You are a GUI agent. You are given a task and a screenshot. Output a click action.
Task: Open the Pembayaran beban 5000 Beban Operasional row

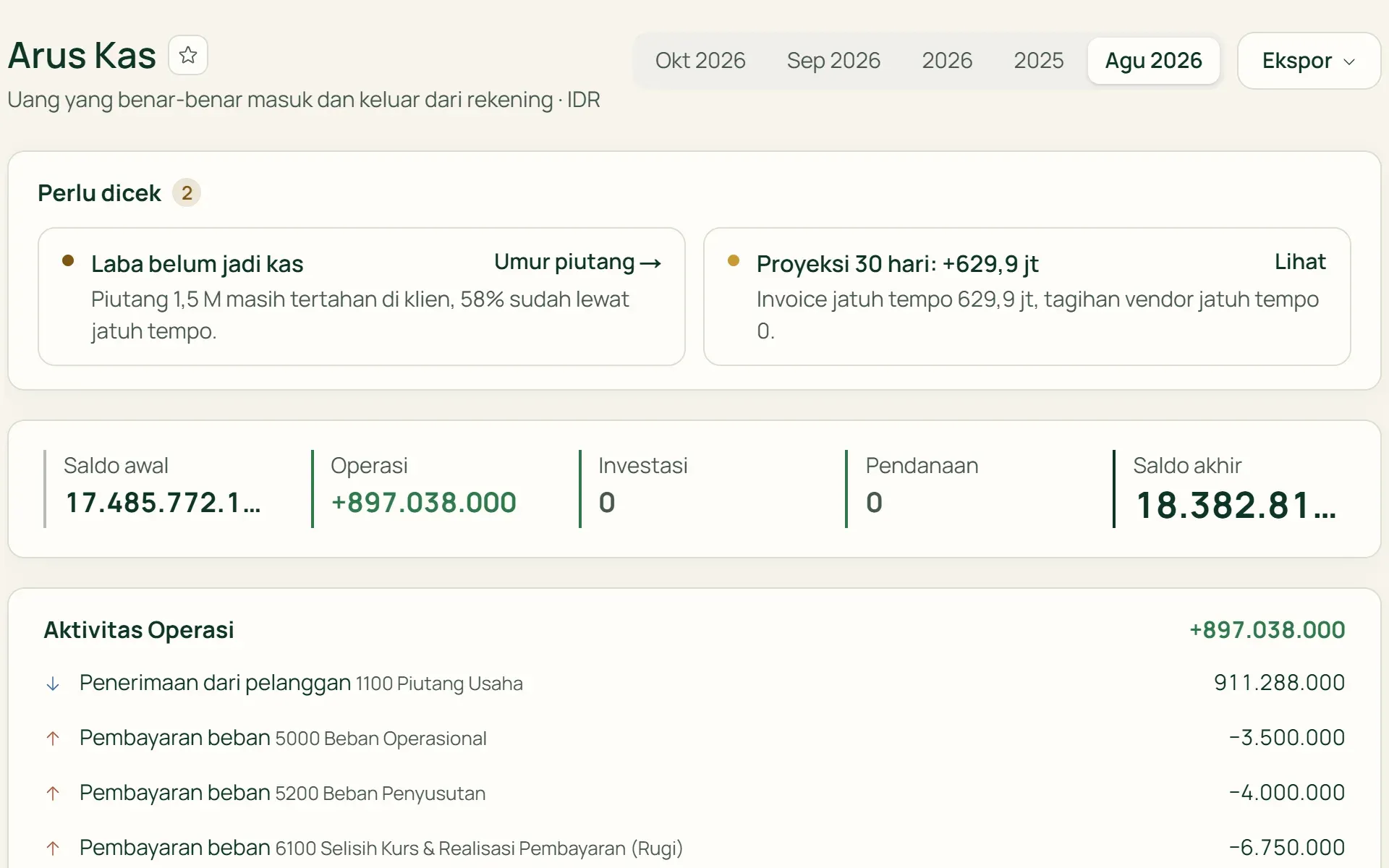point(694,738)
